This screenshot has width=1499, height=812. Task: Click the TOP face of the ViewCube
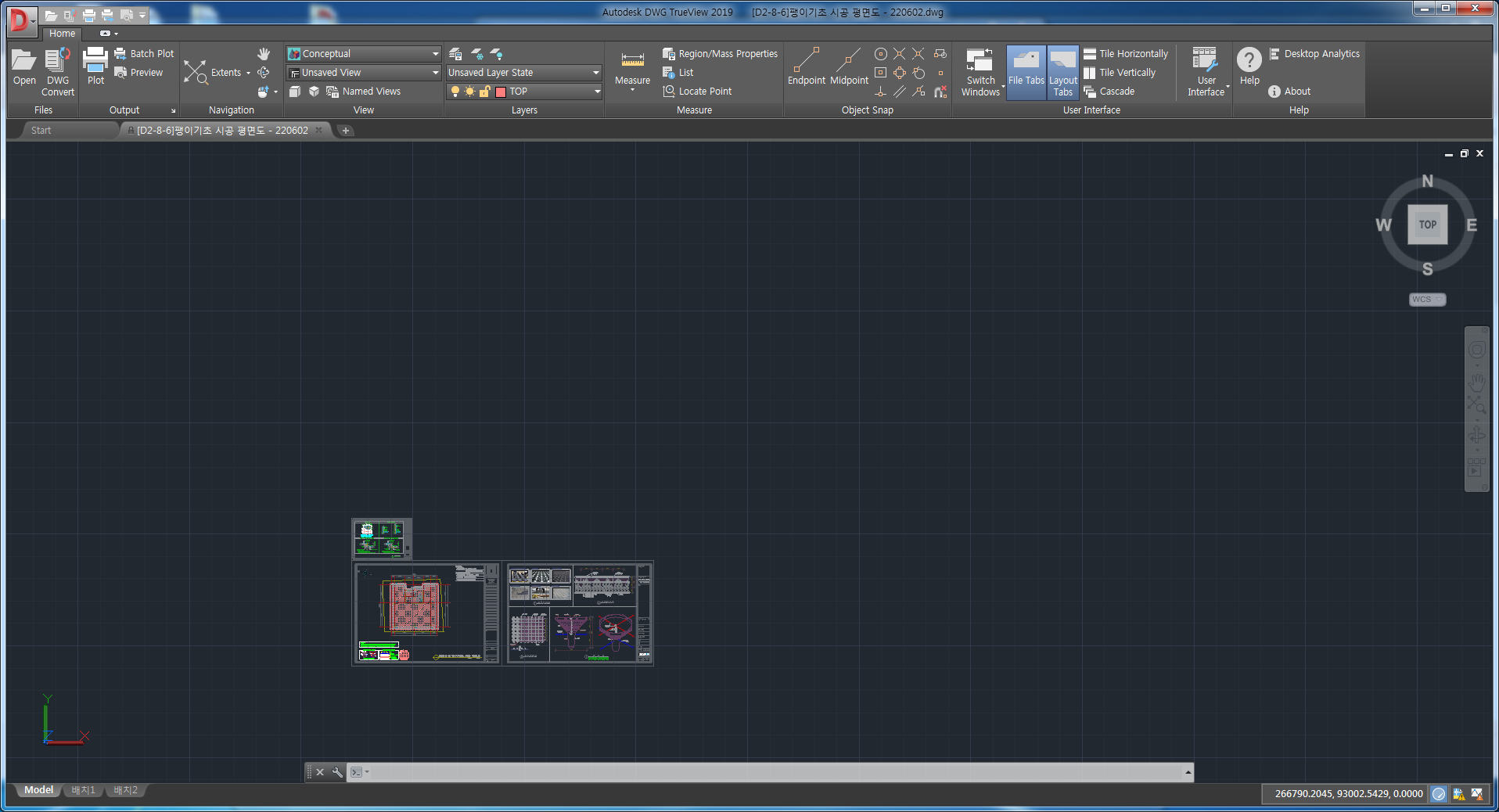[1427, 225]
